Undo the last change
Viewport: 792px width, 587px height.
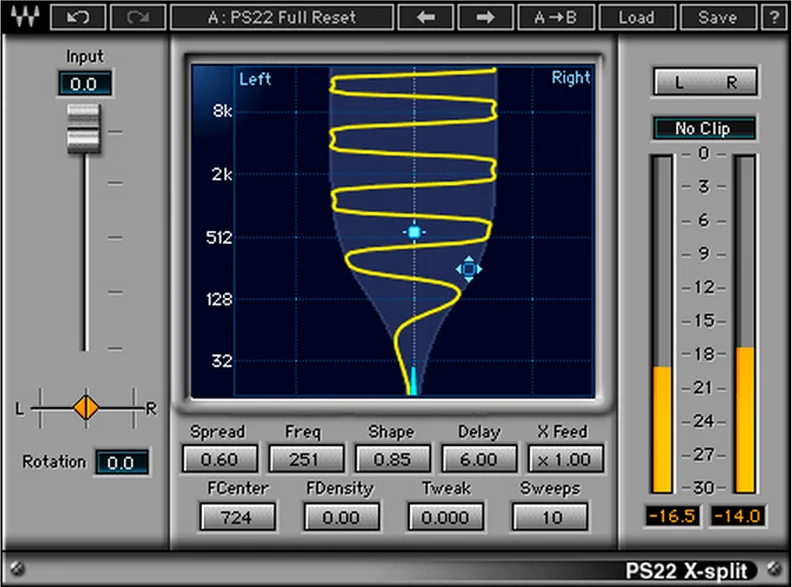click(x=78, y=17)
